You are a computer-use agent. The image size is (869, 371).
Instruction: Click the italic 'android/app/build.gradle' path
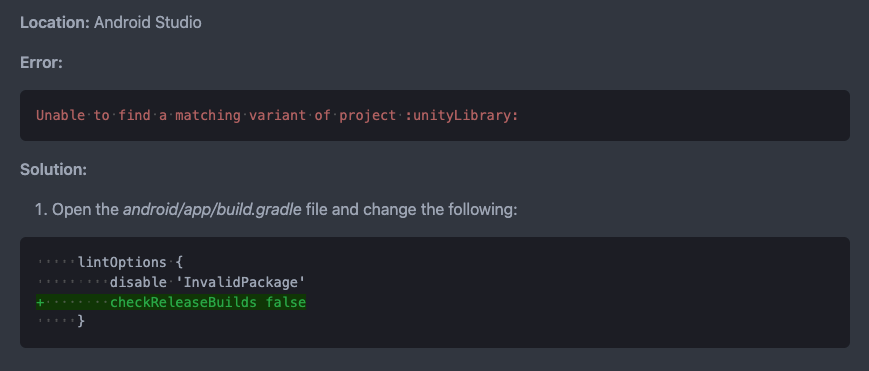click(x=212, y=210)
